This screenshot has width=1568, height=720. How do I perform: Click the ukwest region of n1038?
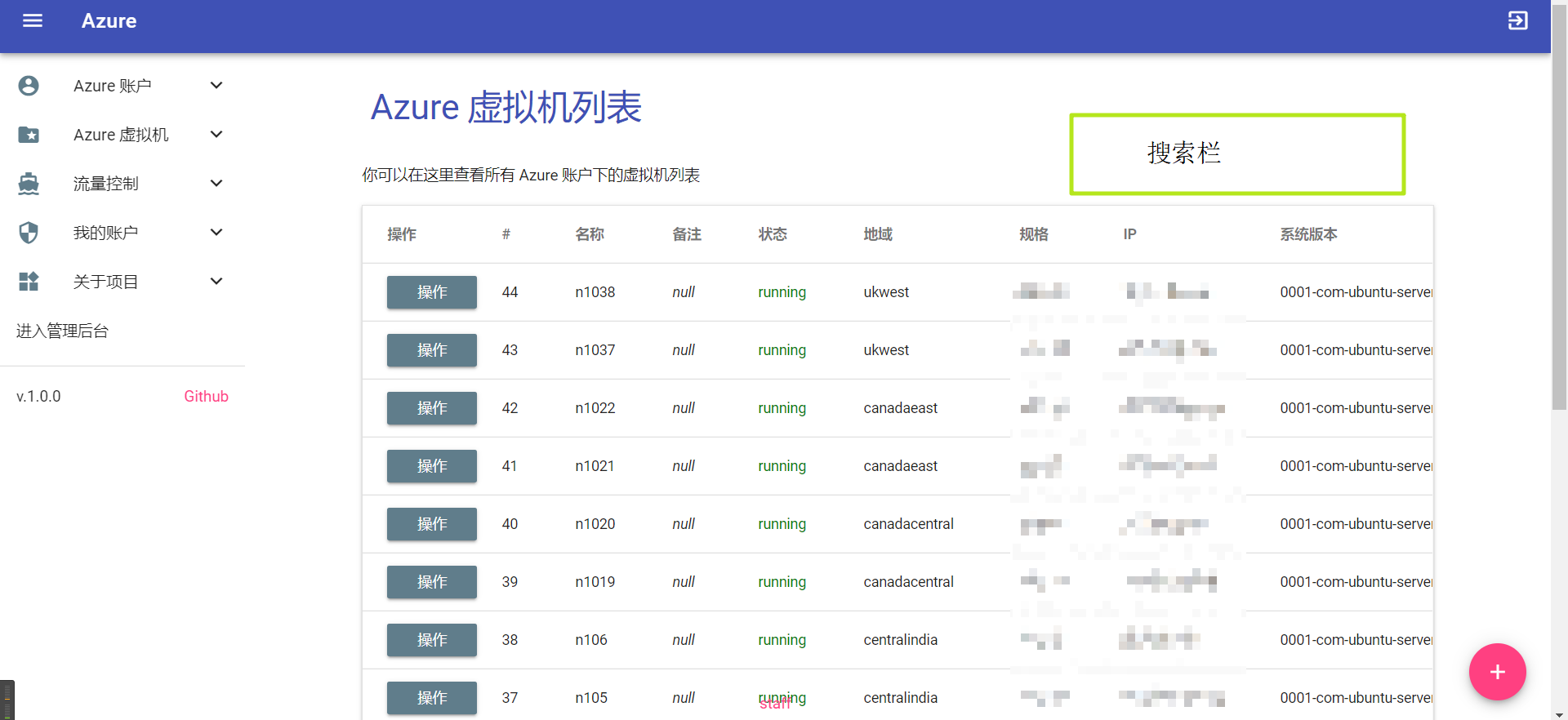886,292
